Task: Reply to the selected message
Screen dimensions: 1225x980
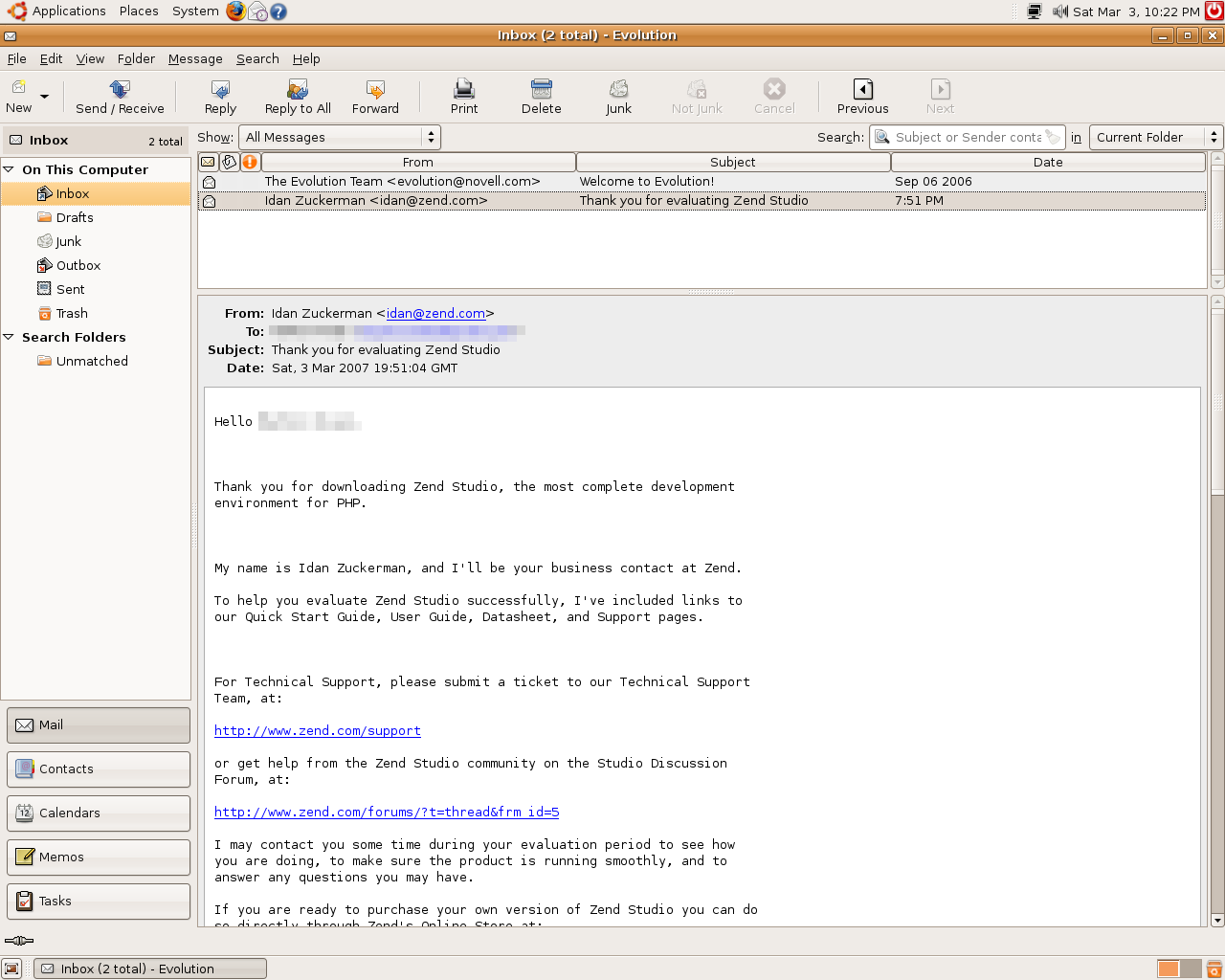Action: click(x=220, y=97)
